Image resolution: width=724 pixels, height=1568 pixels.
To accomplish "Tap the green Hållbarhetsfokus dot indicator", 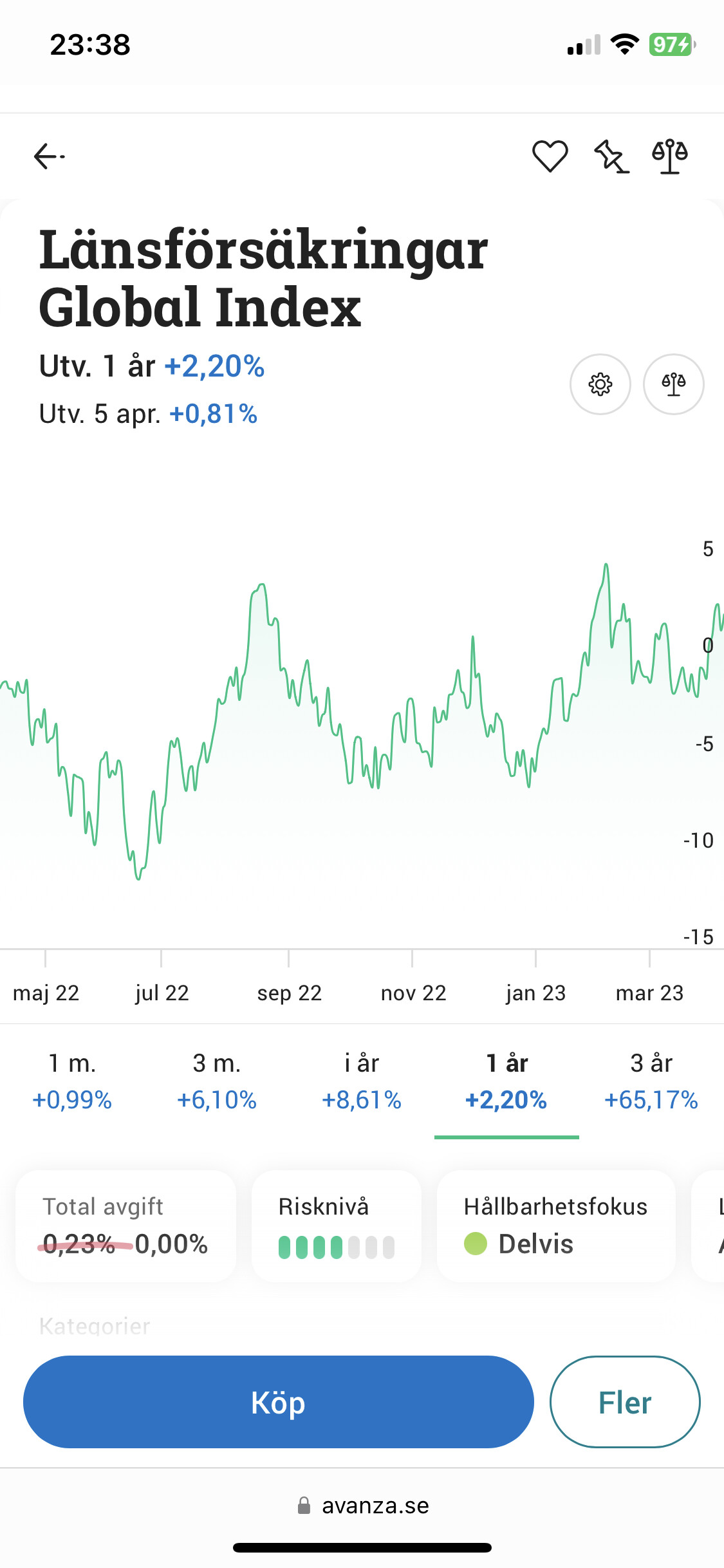I will (x=476, y=1244).
